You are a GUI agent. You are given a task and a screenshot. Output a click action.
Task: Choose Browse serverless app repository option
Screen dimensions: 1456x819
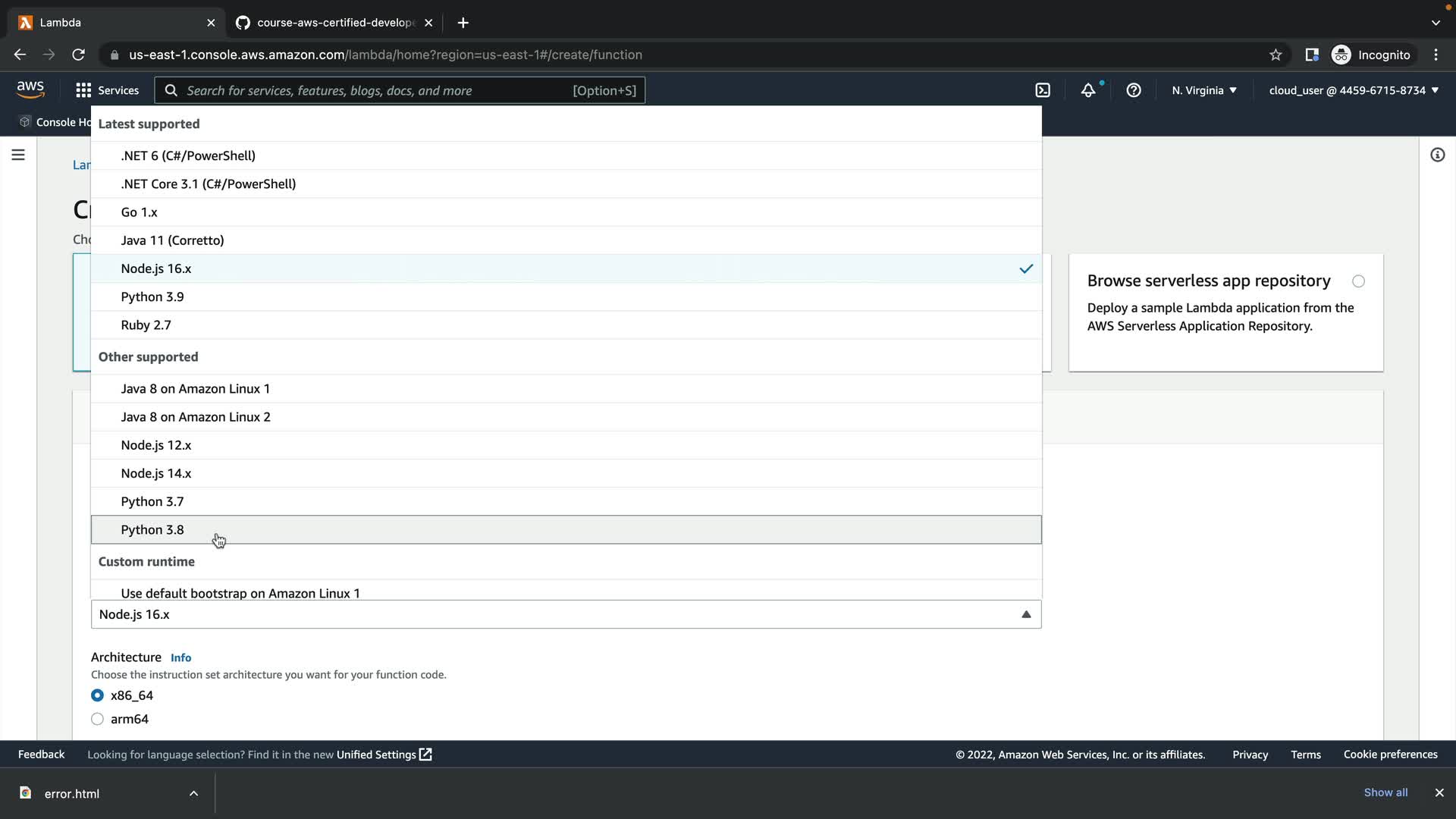click(1358, 281)
